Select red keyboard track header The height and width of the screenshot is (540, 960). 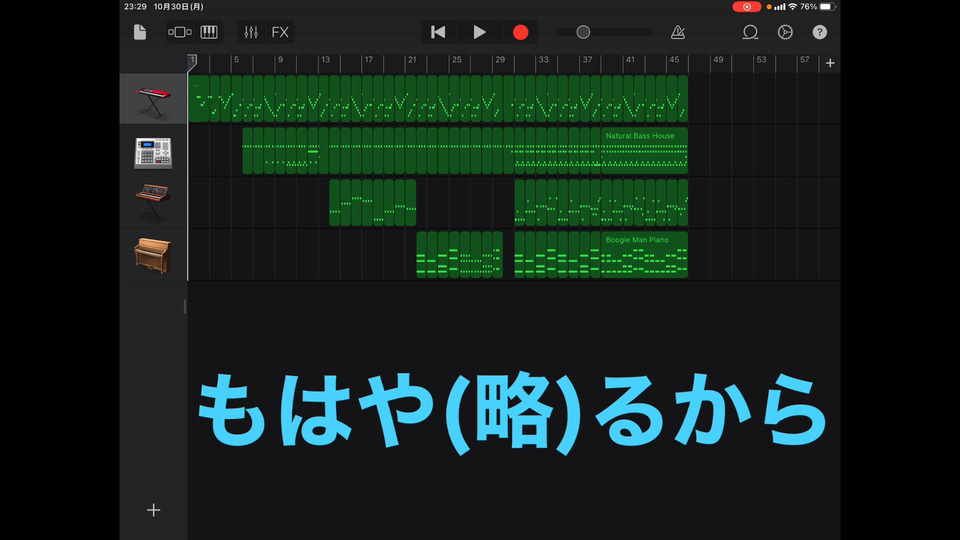point(153,99)
